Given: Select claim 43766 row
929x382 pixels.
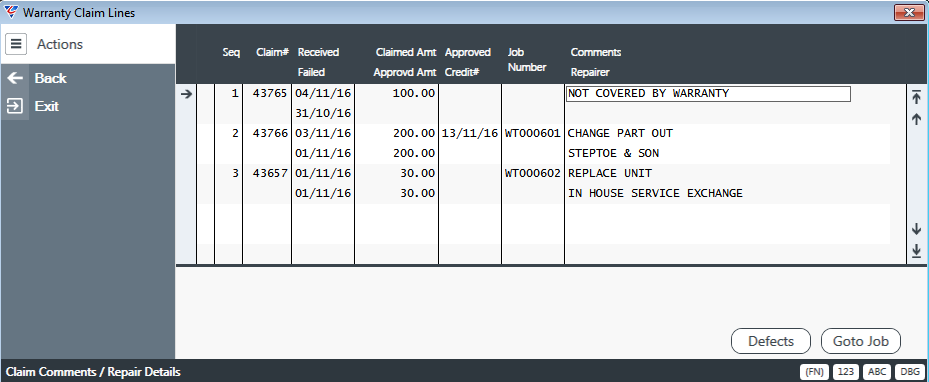Looking at the screenshot, I should coord(543,143).
